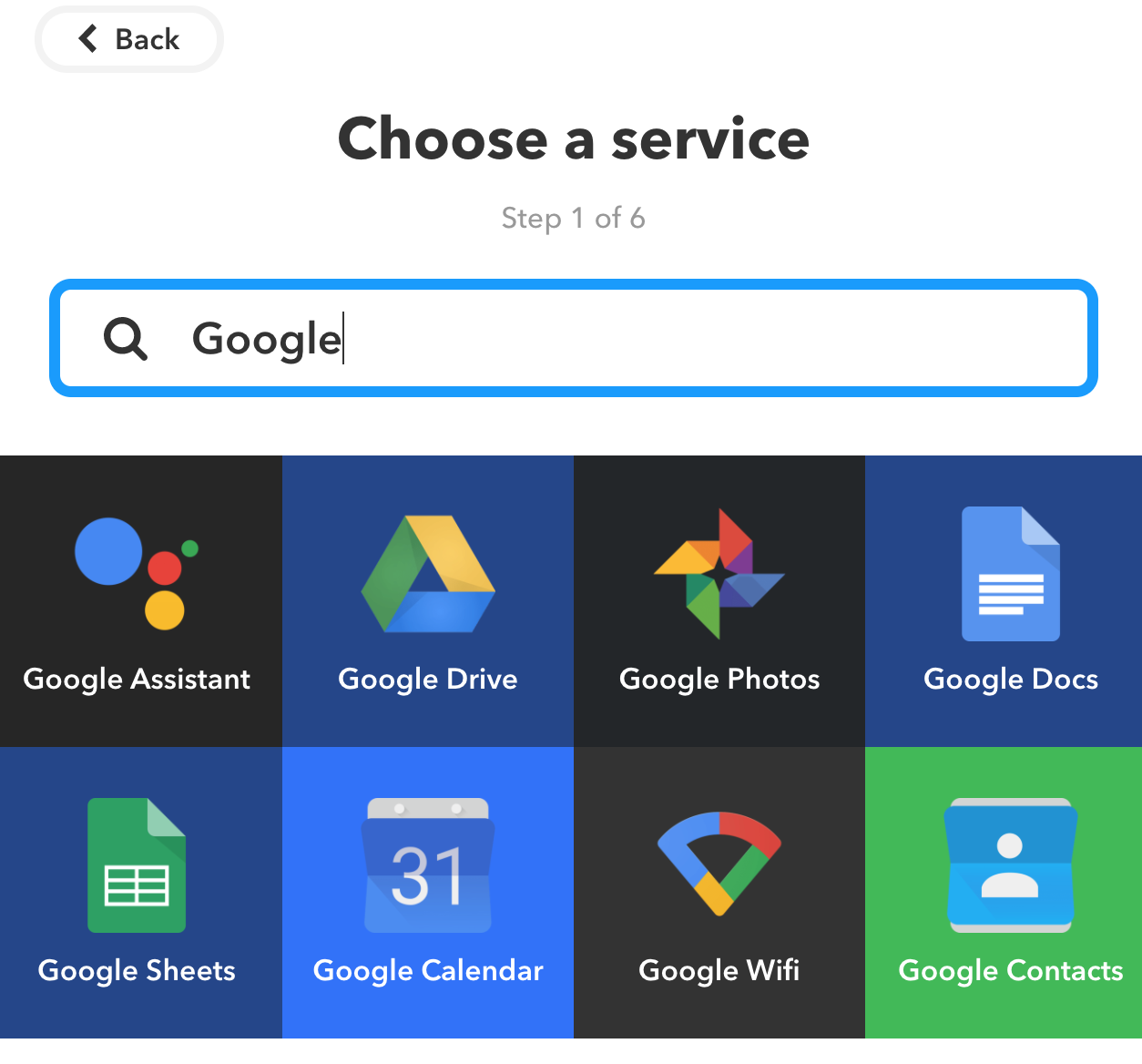
Task: Pick the Google Docs document icon
Action: click(1011, 574)
